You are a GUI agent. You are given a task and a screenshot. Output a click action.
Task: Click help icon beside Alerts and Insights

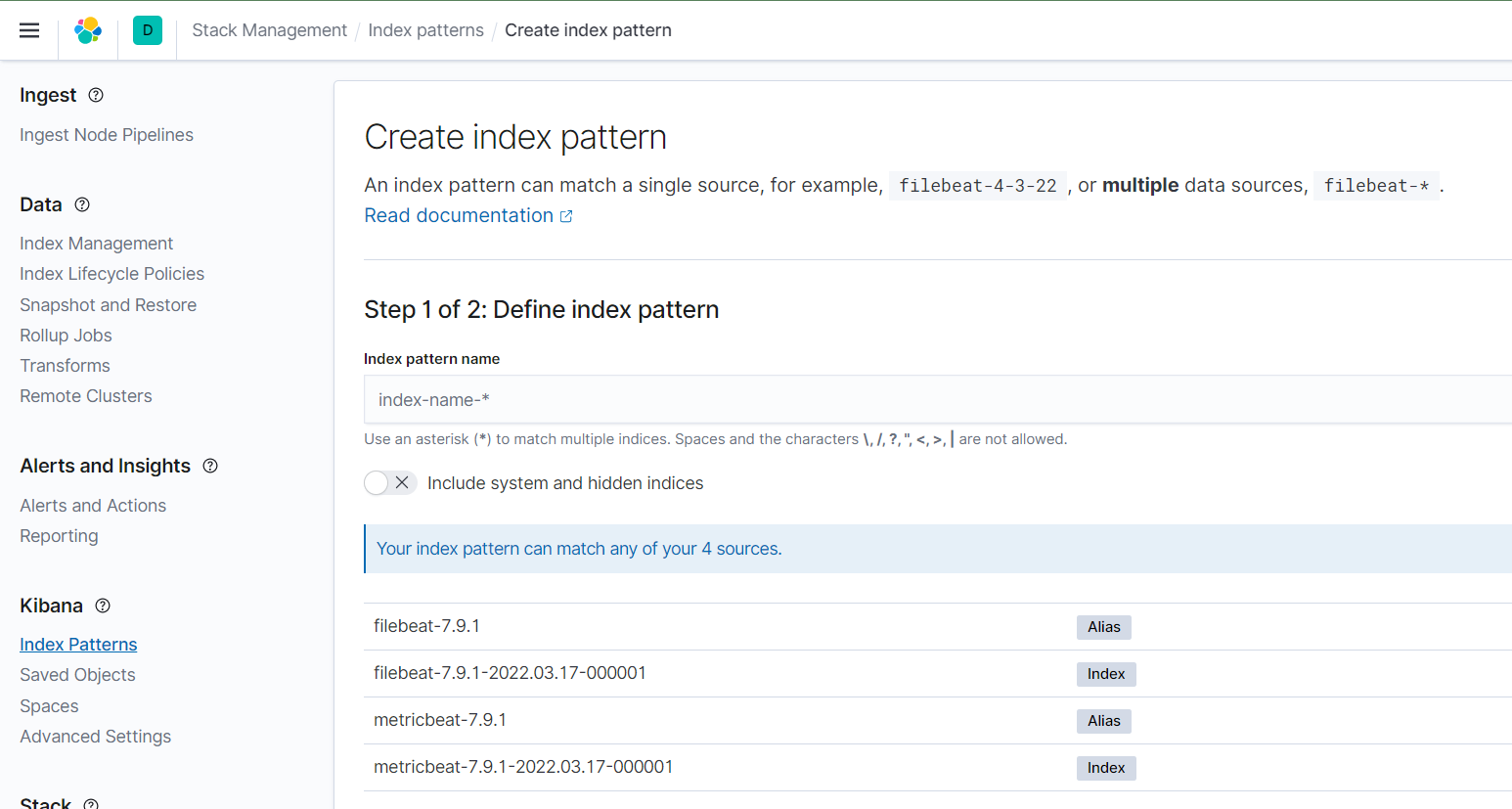pos(210,466)
